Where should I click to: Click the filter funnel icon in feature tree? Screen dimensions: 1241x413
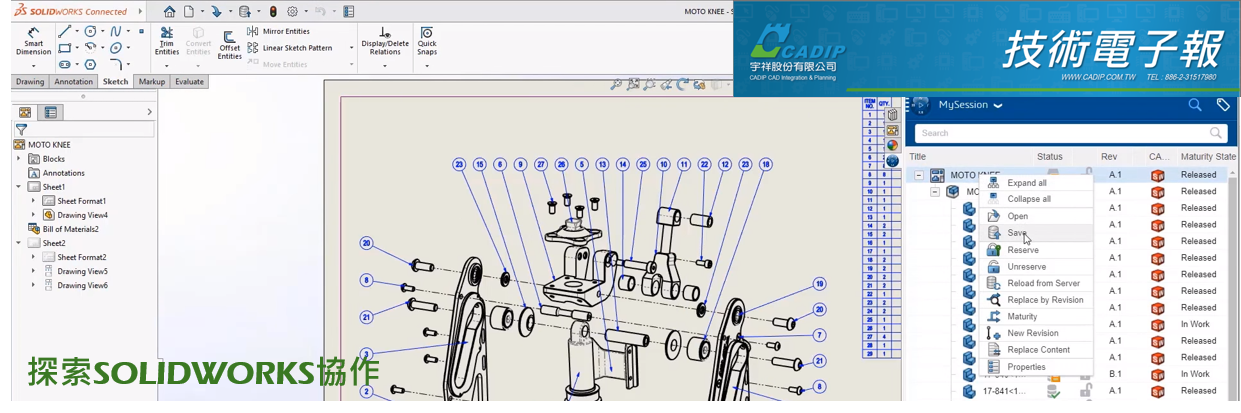(21, 129)
